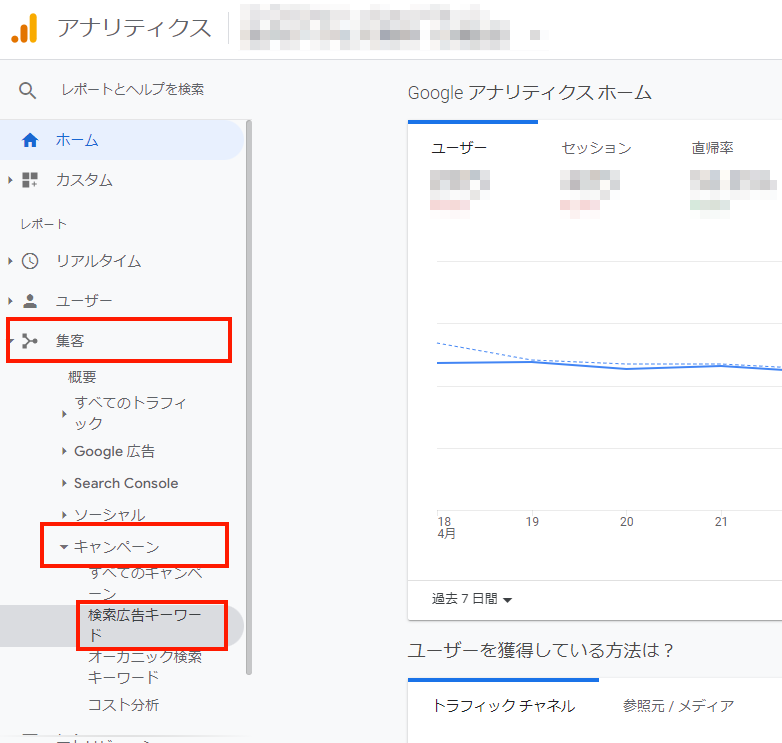Click the 20 date label on chart axis
782x743 pixels.
626,522
